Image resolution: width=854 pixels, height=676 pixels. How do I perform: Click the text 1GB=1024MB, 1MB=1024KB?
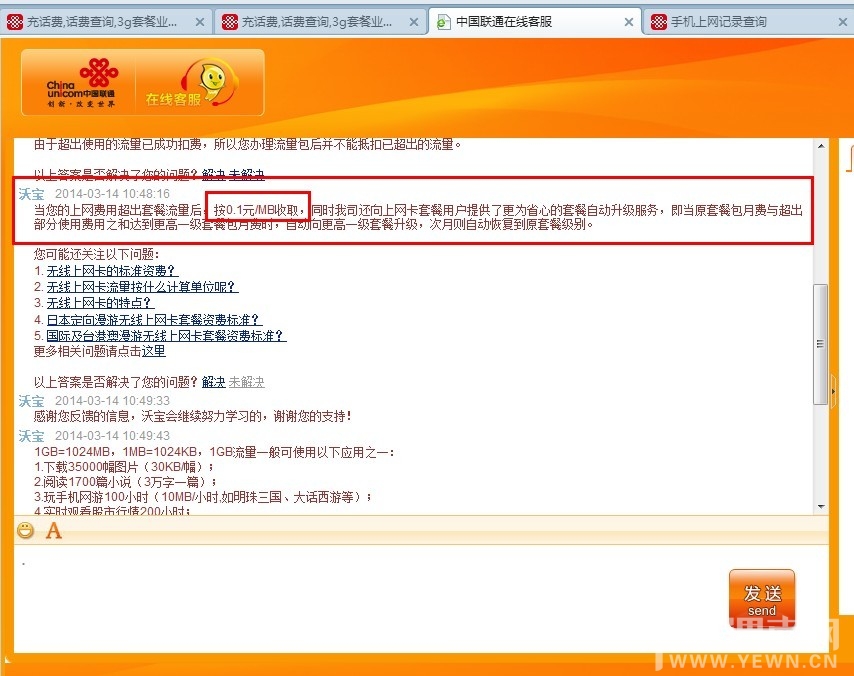116,452
